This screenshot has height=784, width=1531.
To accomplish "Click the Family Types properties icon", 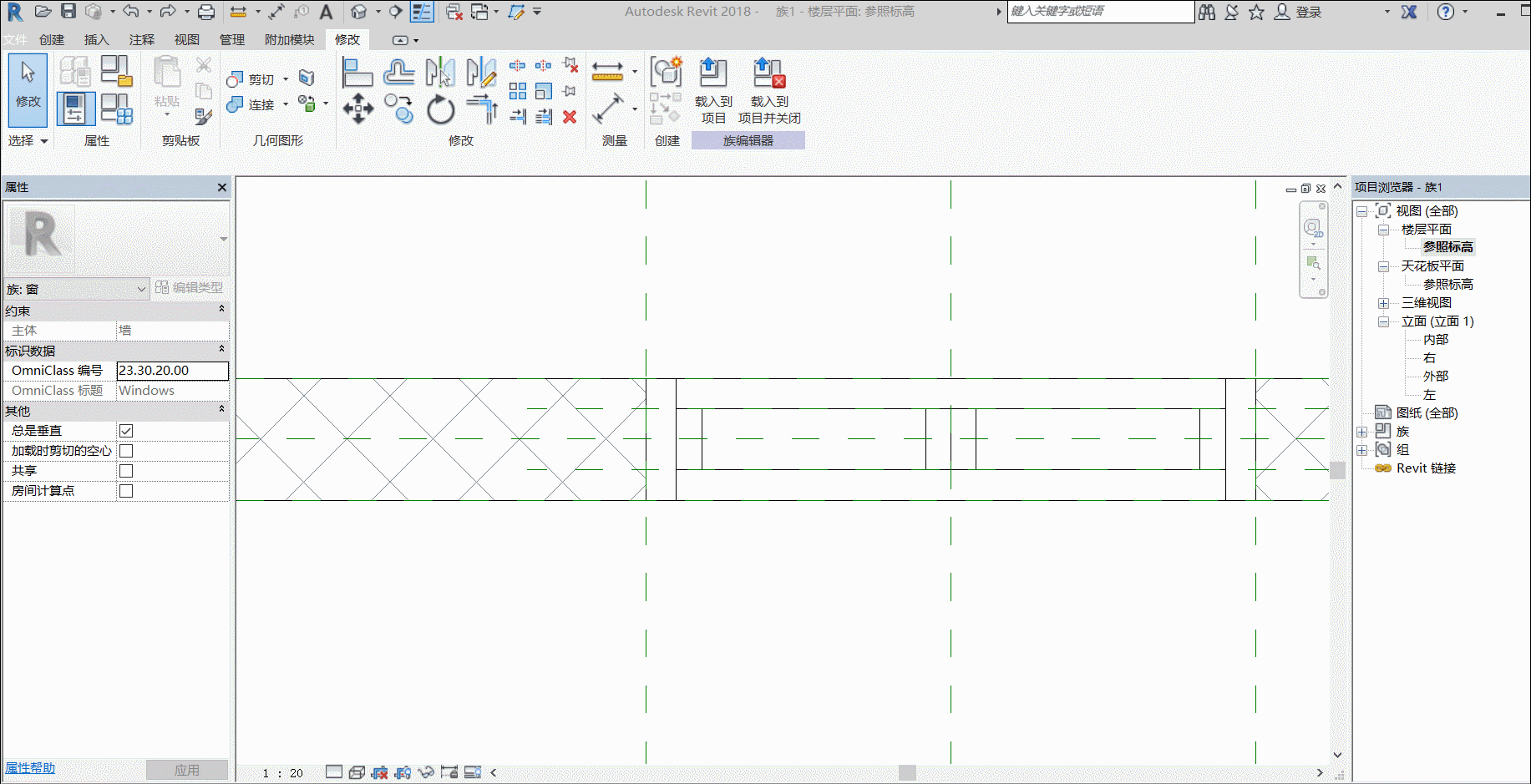I will pyautogui.click(x=116, y=109).
